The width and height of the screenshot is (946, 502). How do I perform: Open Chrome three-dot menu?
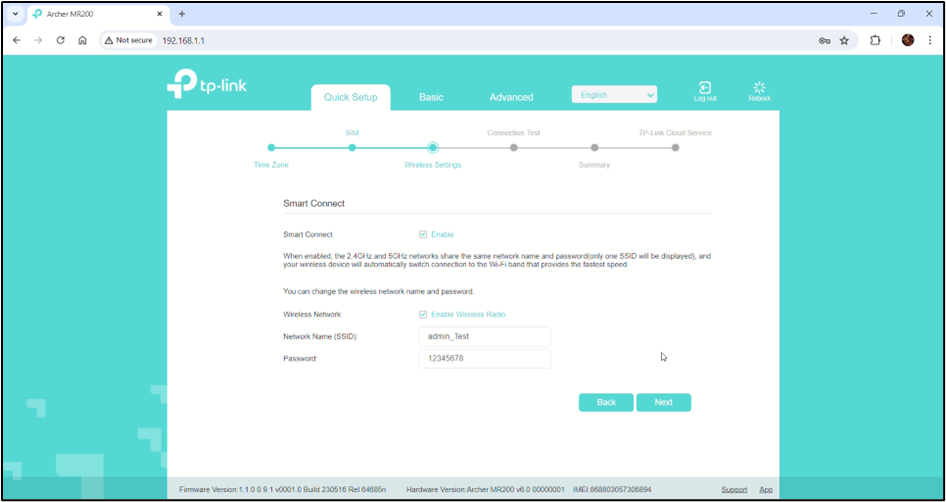(x=930, y=40)
